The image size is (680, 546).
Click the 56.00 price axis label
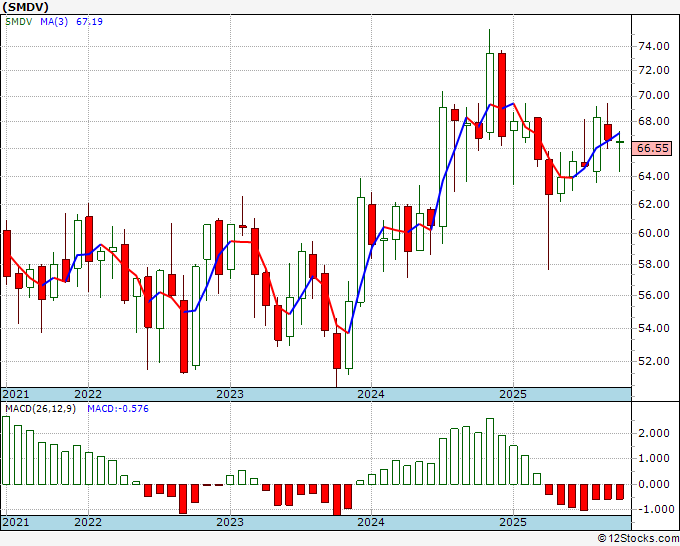(653, 295)
